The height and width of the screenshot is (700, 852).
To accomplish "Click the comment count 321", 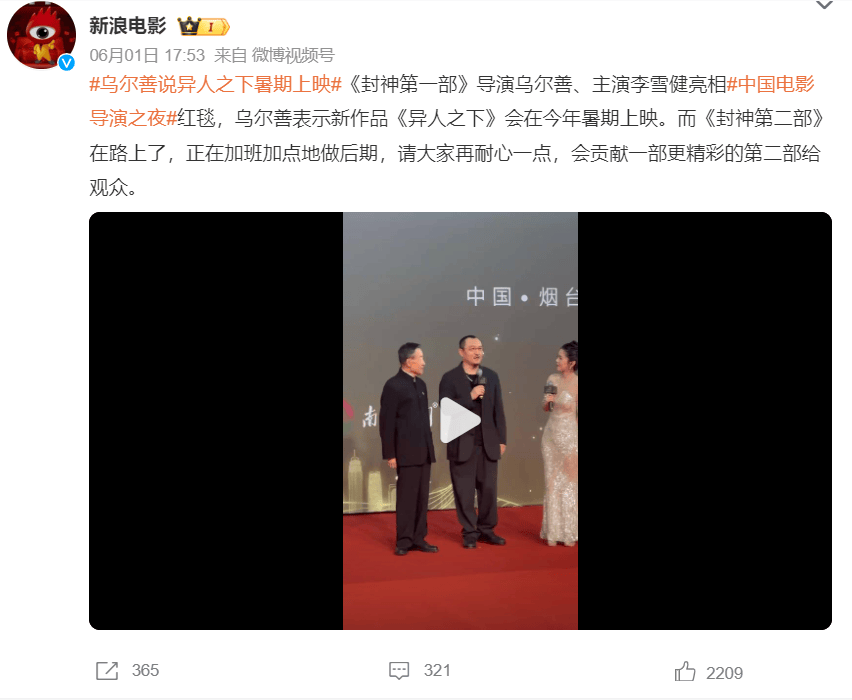I will [x=437, y=670].
